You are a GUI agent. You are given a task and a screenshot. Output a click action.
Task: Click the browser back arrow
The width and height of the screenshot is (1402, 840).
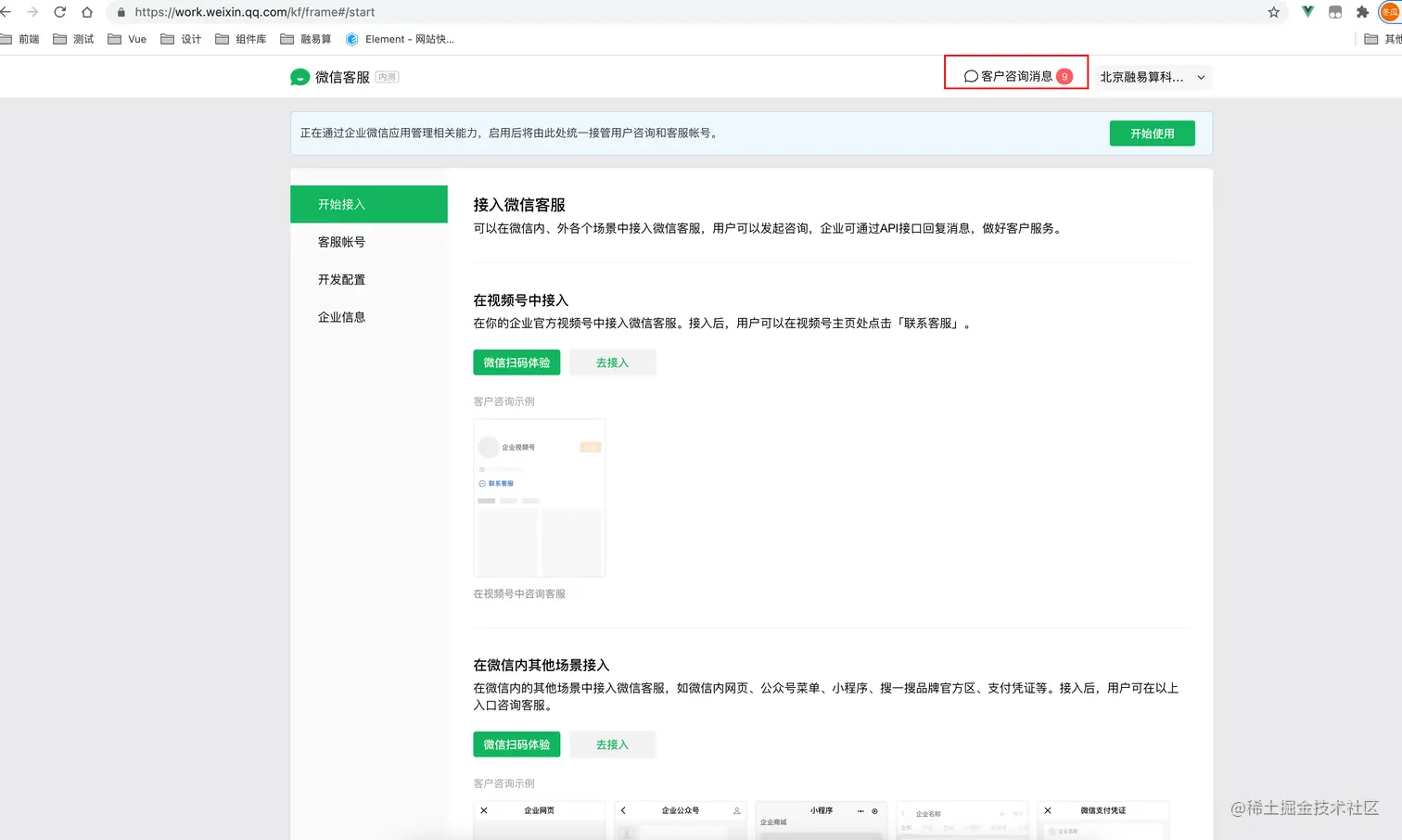point(6,12)
